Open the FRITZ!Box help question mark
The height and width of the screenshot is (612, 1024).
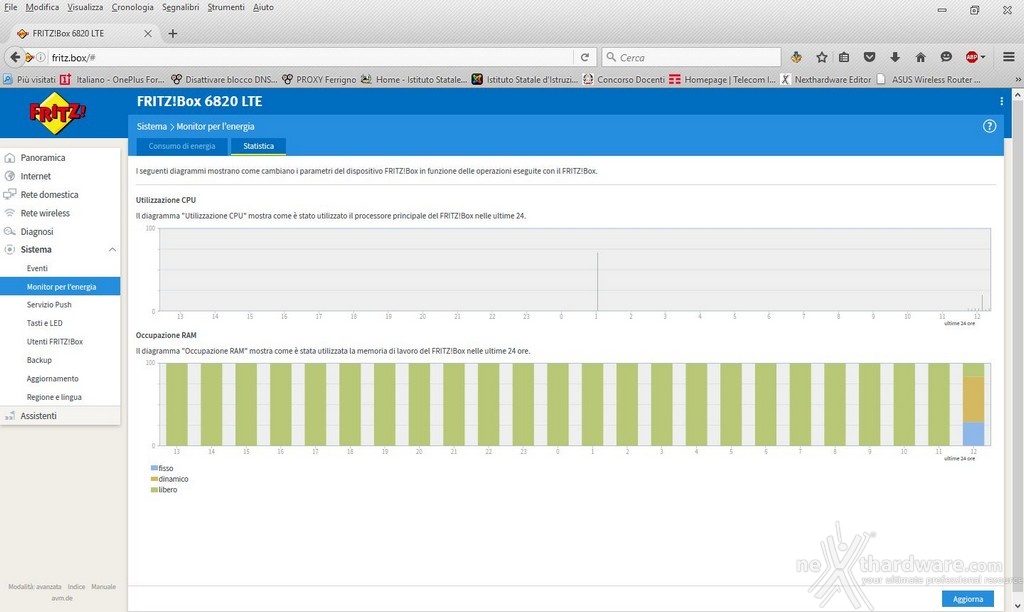989,126
